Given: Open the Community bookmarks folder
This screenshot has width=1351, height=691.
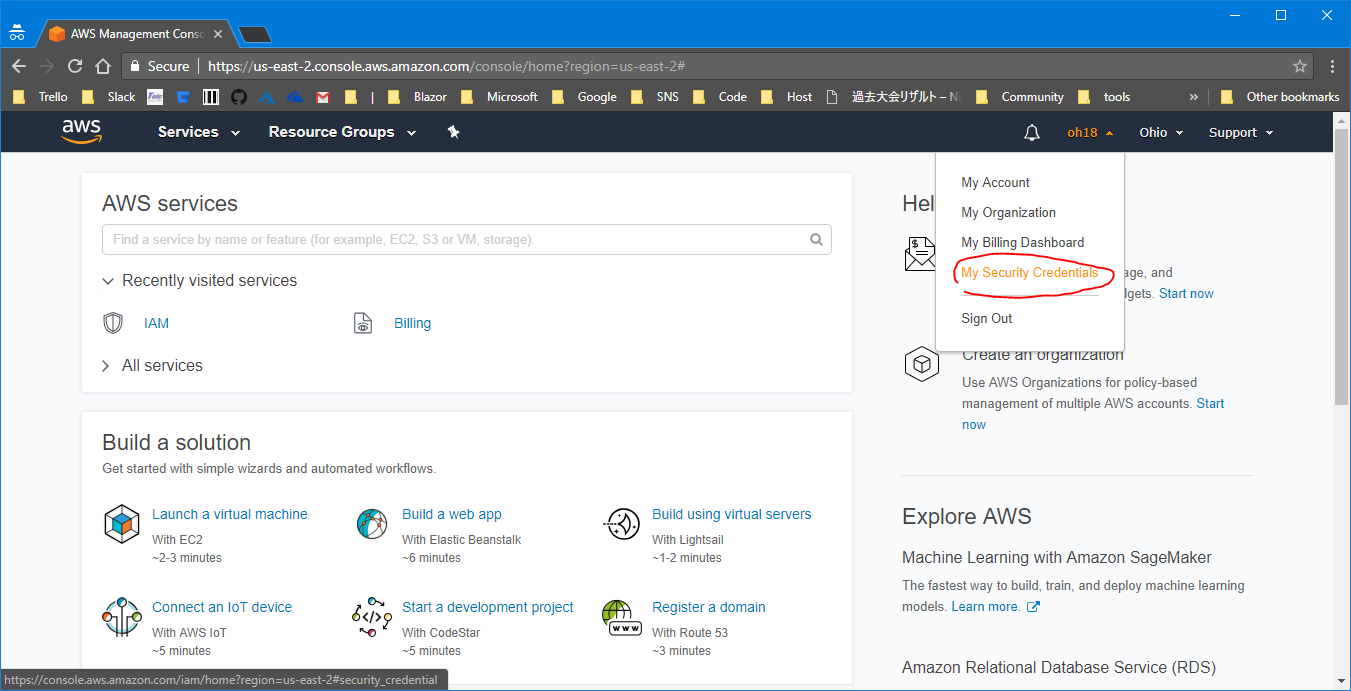Looking at the screenshot, I should coord(1019,97).
